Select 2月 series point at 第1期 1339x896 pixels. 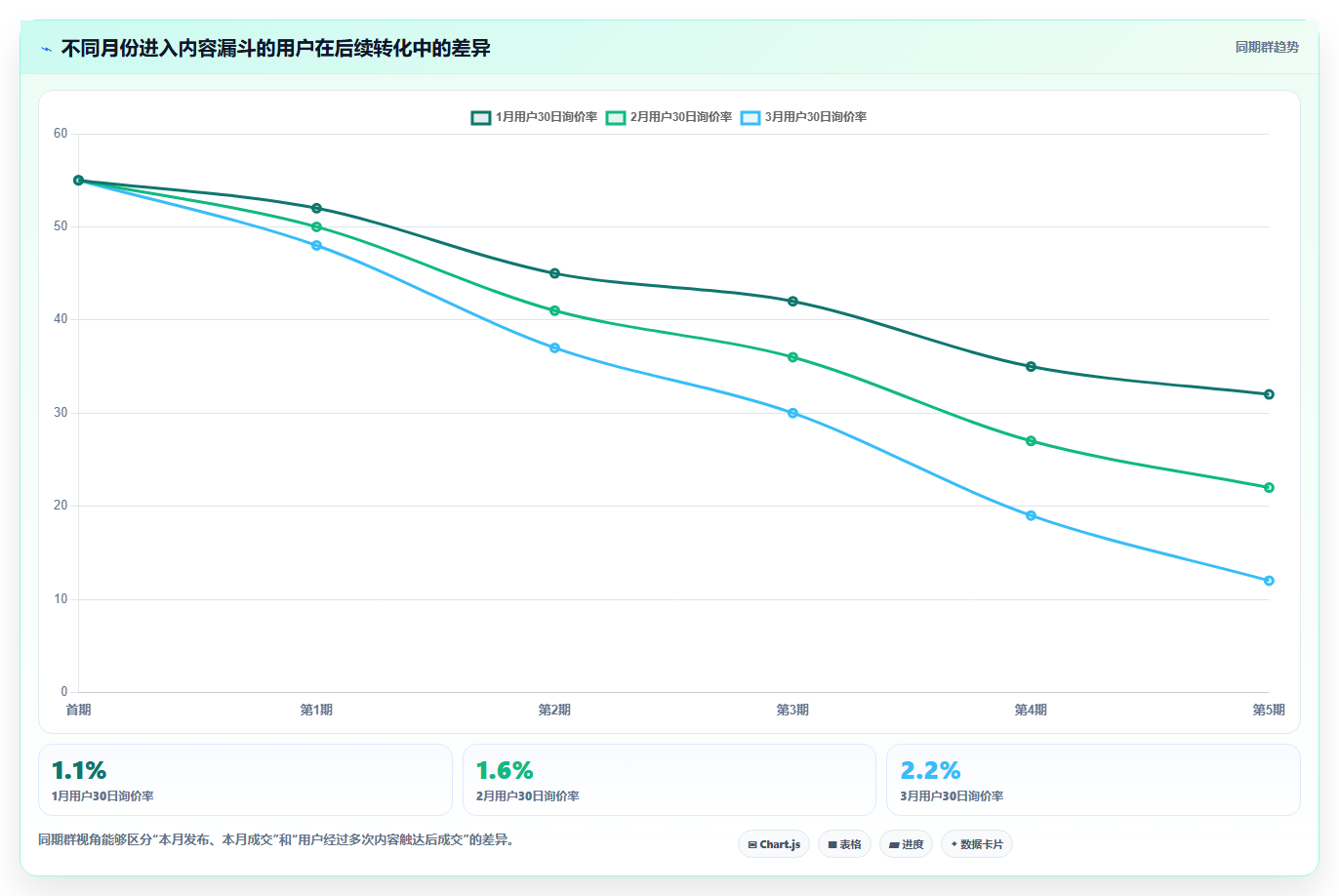coord(316,226)
